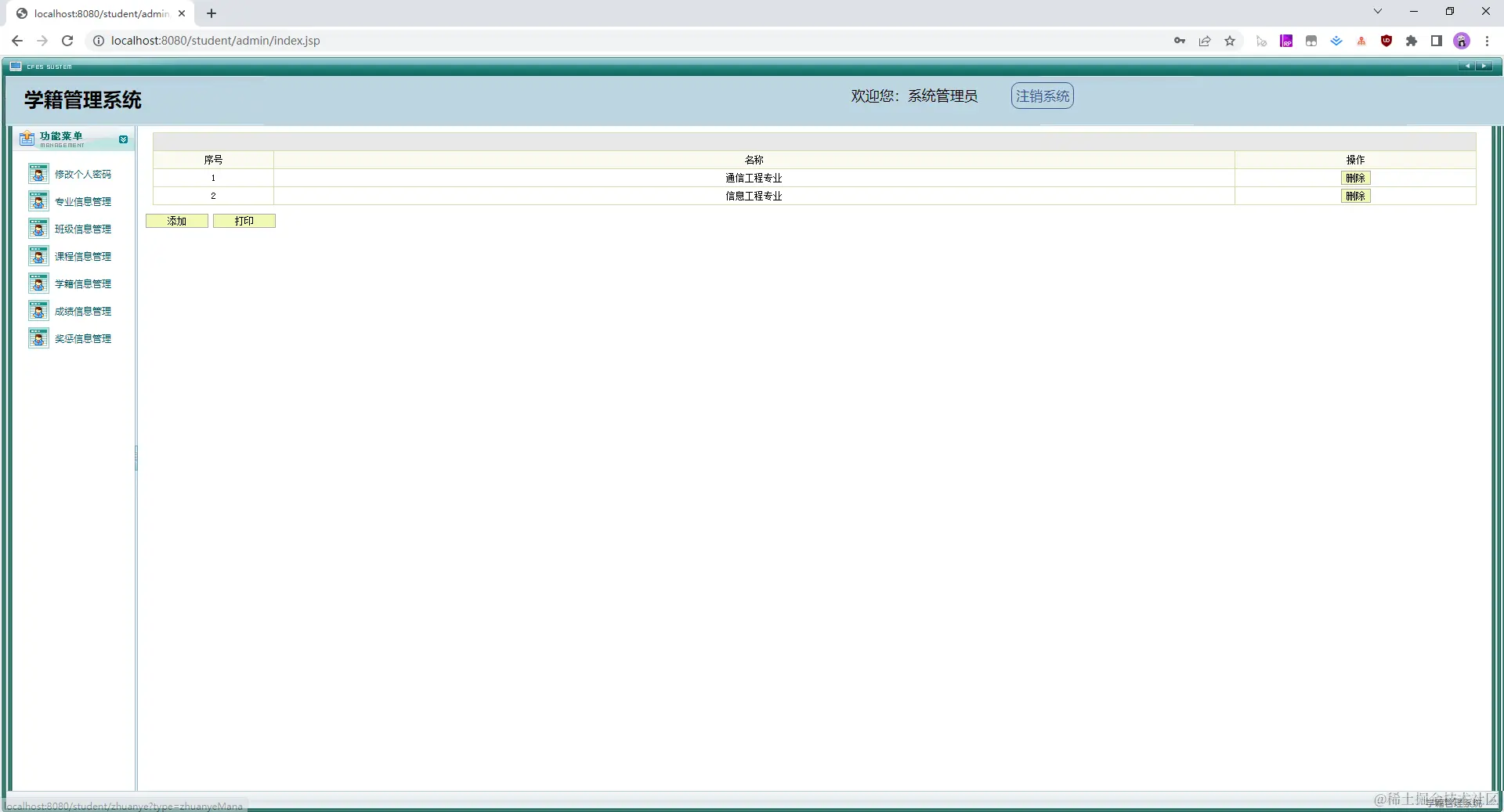Click the address bar URL

click(215, 41)
